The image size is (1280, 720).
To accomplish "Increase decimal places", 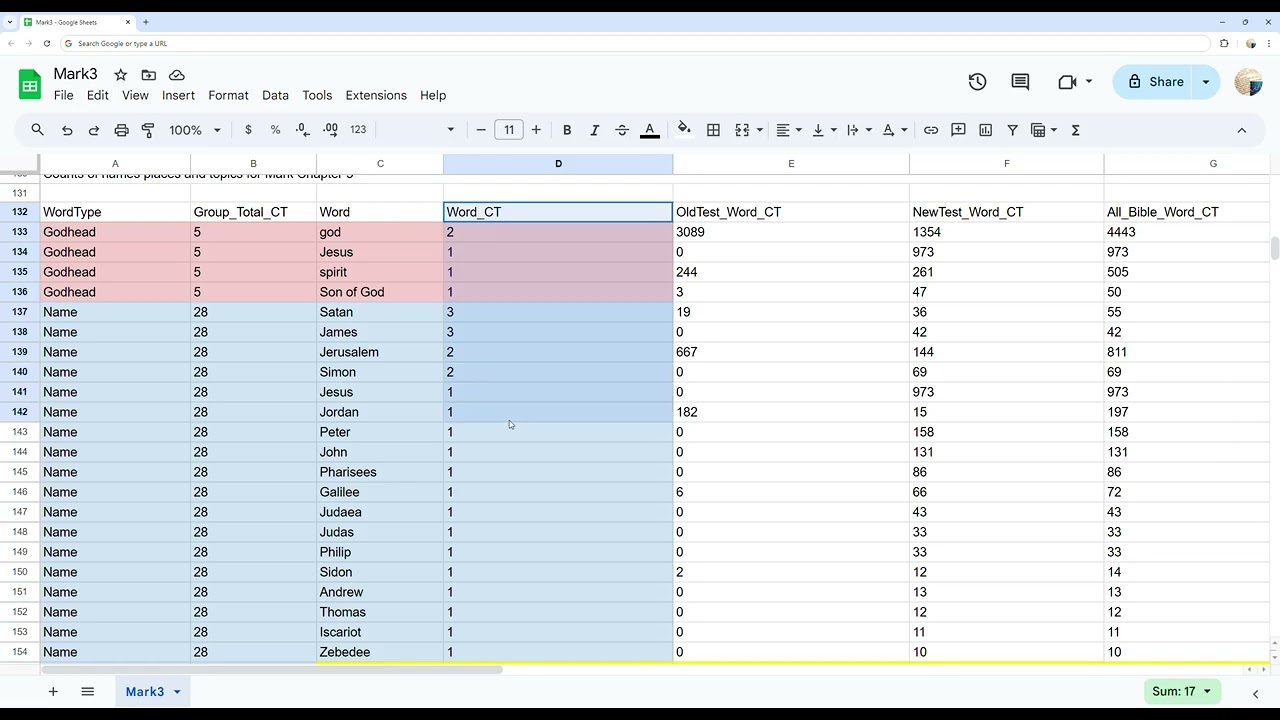I will [331, 130].
